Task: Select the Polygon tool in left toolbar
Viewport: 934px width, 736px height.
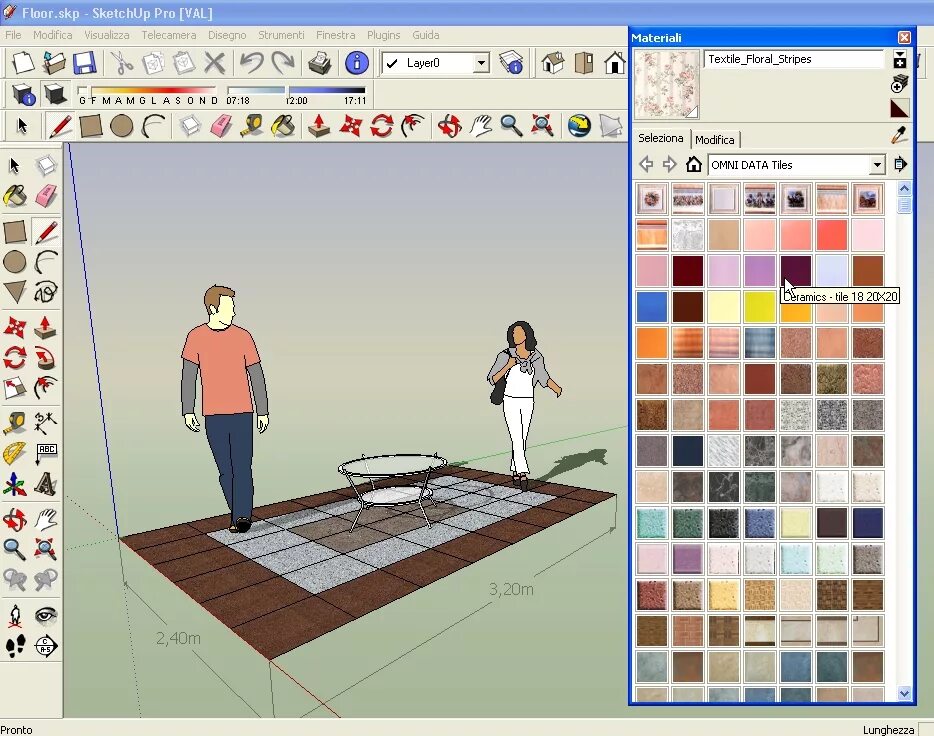Action: 15,292
